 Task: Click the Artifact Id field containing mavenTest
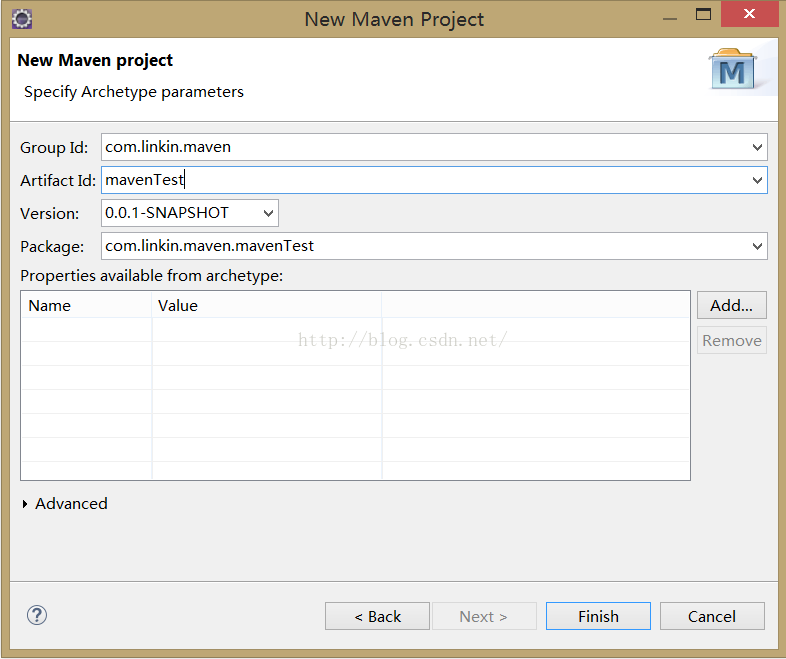[434, 180]
